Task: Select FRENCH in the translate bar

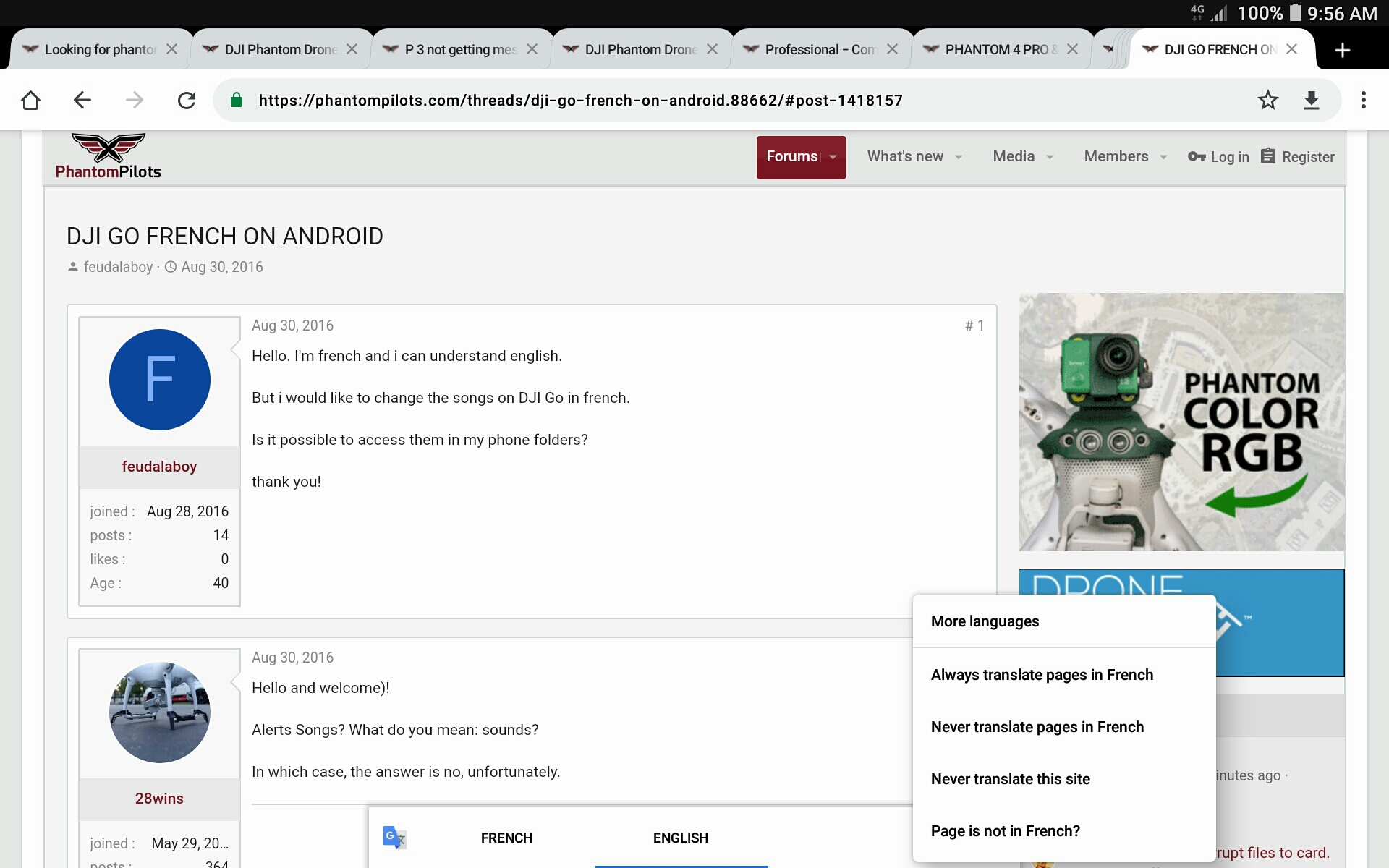Action: pyautogui.click(x=506, y=838)
